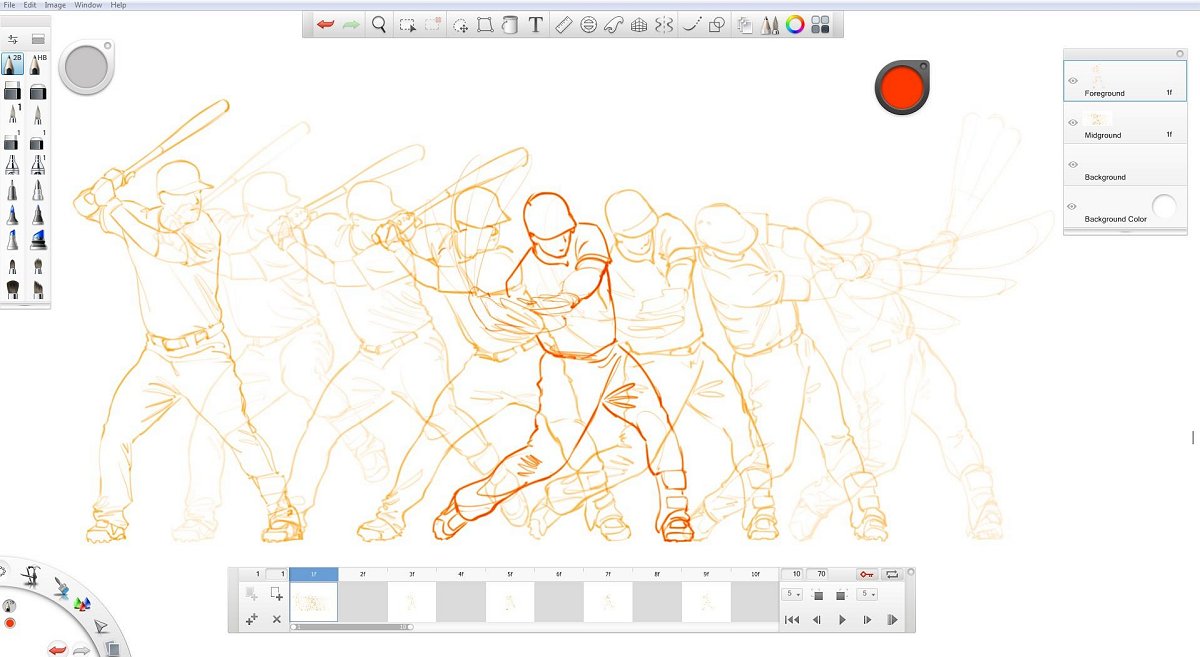This screenshot has height=657, width=1200.
Task: Select the Flood Fill bucket tool
Action: 509,26
